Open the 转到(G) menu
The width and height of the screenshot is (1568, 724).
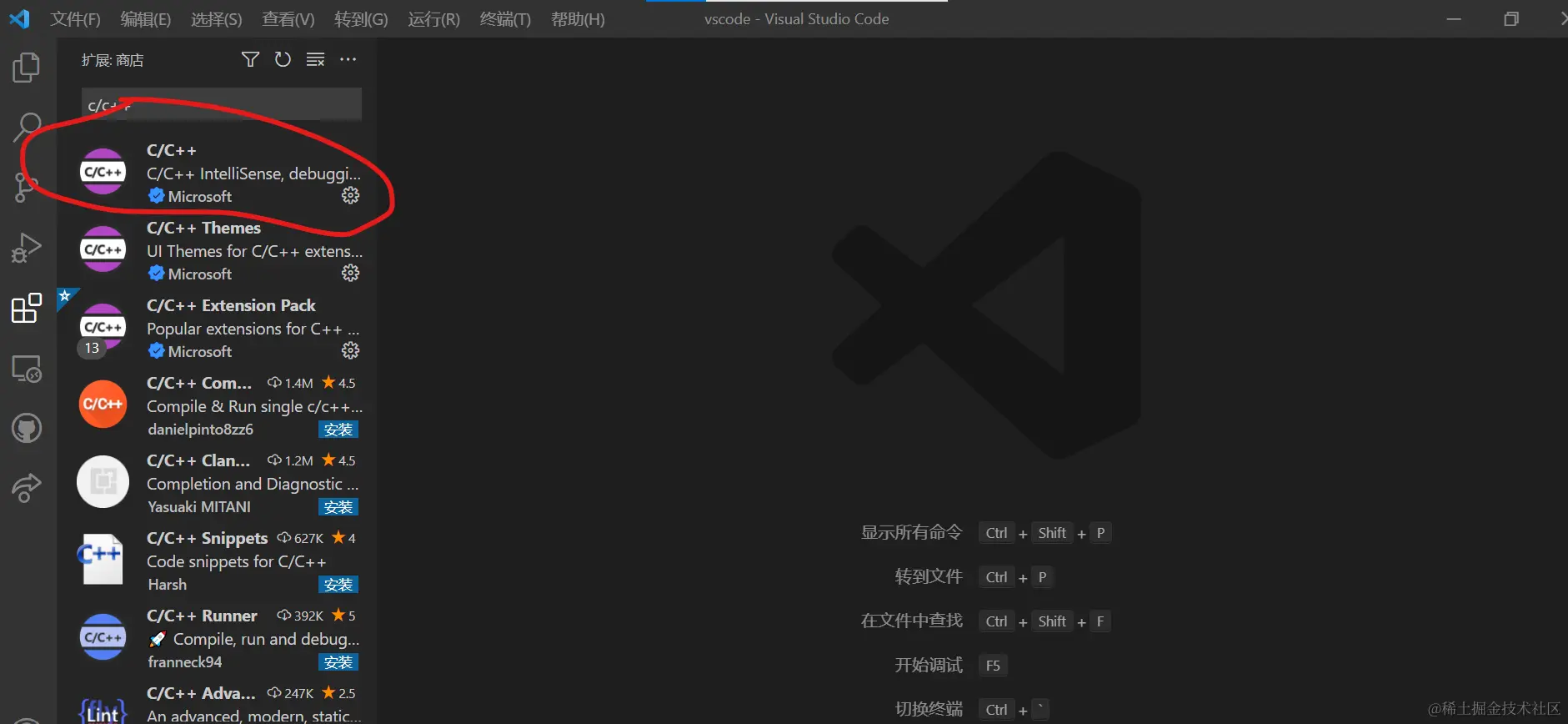(361, 19)
